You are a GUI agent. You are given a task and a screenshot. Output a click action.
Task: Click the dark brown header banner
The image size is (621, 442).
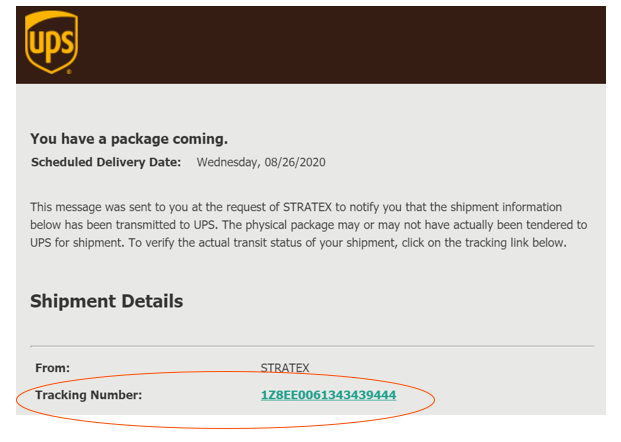click(340, 45)
